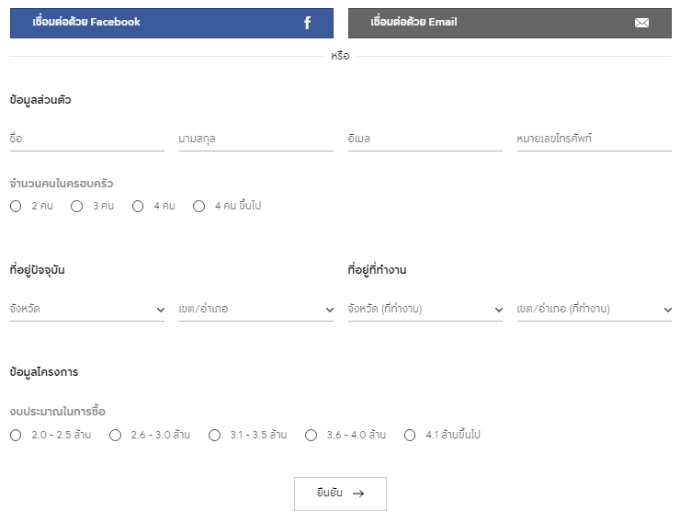Choose budget 4.1 ล้านขึ้นไป option
Viewport: 680px width, 520px height.
409,435
